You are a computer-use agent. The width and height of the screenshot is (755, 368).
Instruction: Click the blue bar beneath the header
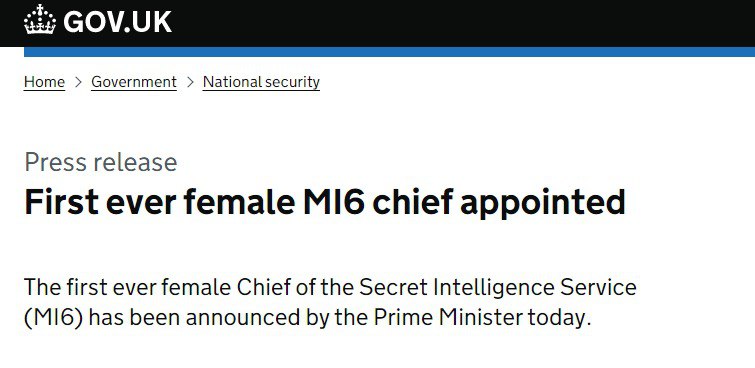pos(390,52)
